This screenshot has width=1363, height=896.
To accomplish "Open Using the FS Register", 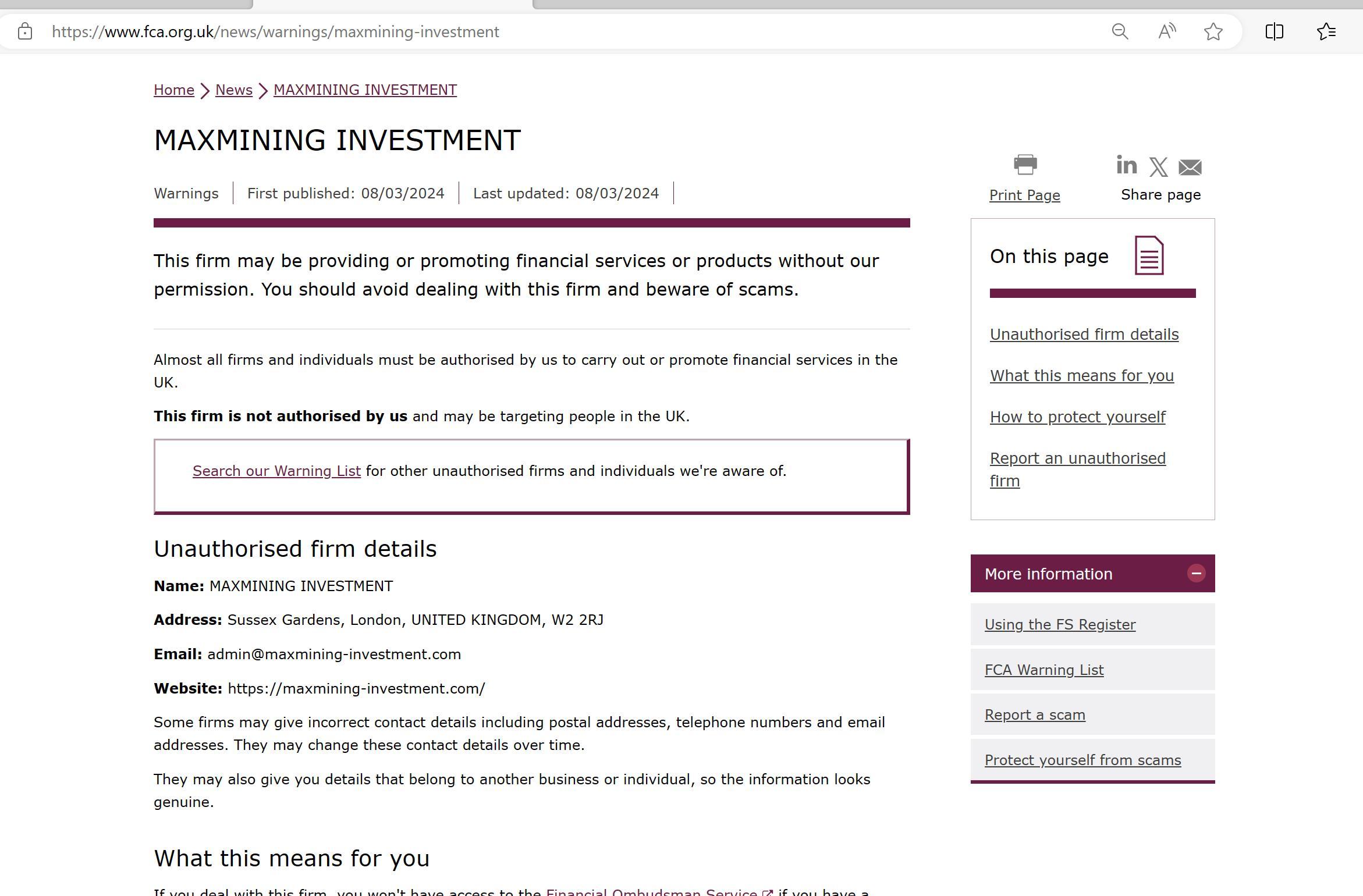I will pyautogui.click(x=1060, y=625).
